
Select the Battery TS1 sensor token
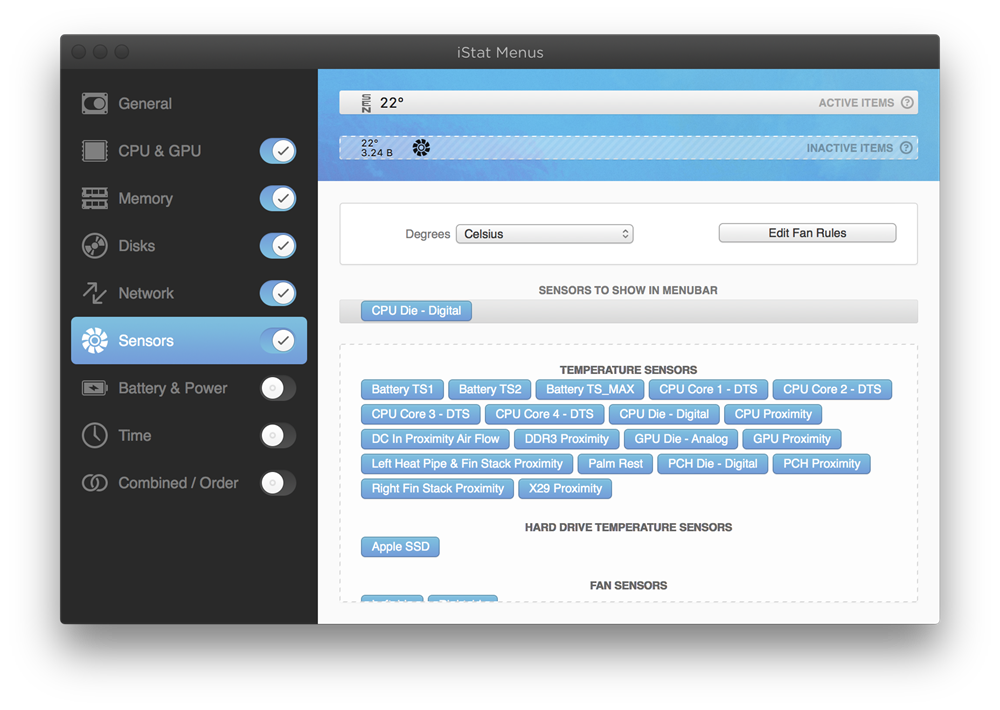tap(402, 389)
